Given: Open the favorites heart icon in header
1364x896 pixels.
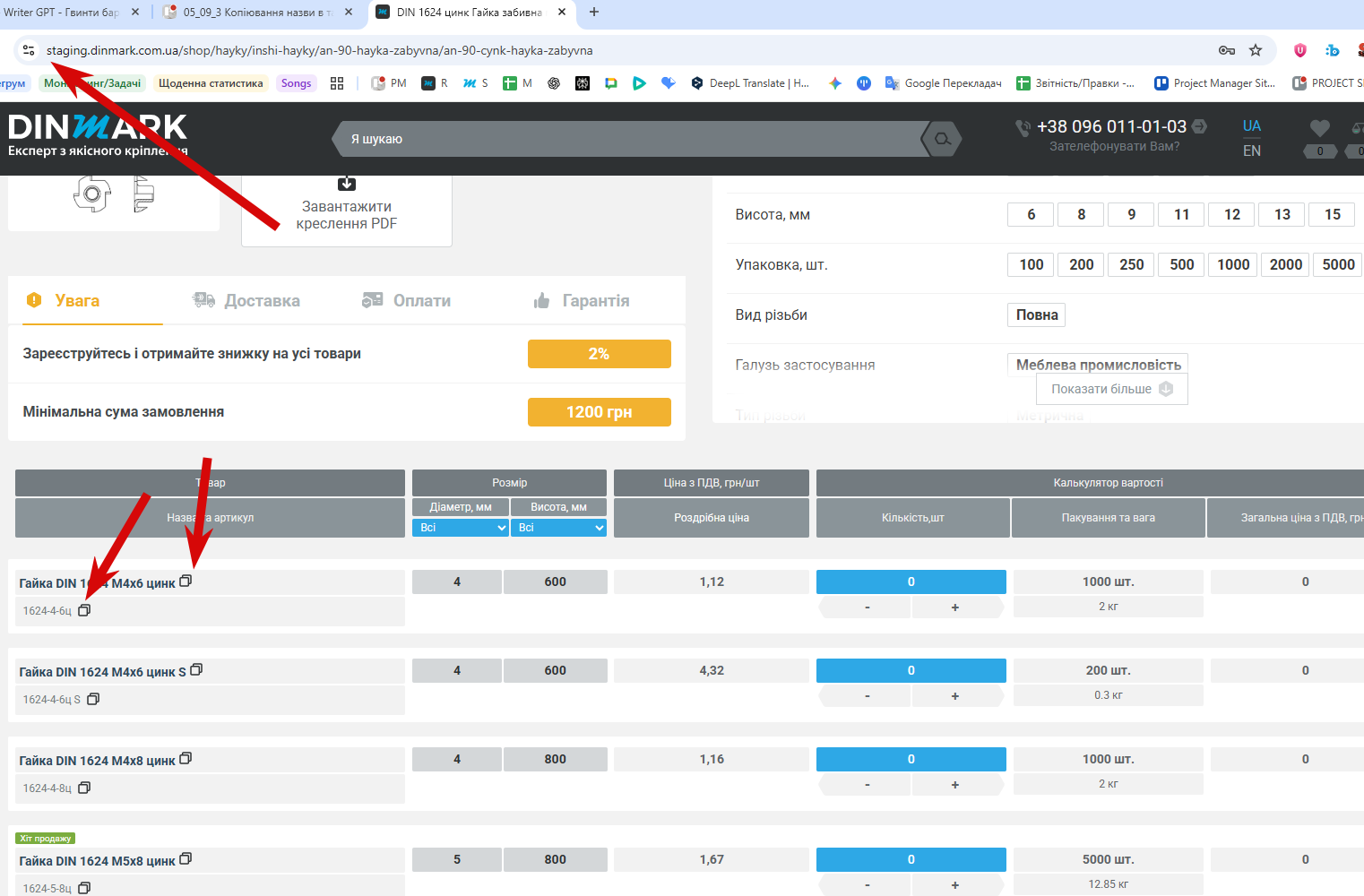Looking at the screenshot, I should [1319, 128].
